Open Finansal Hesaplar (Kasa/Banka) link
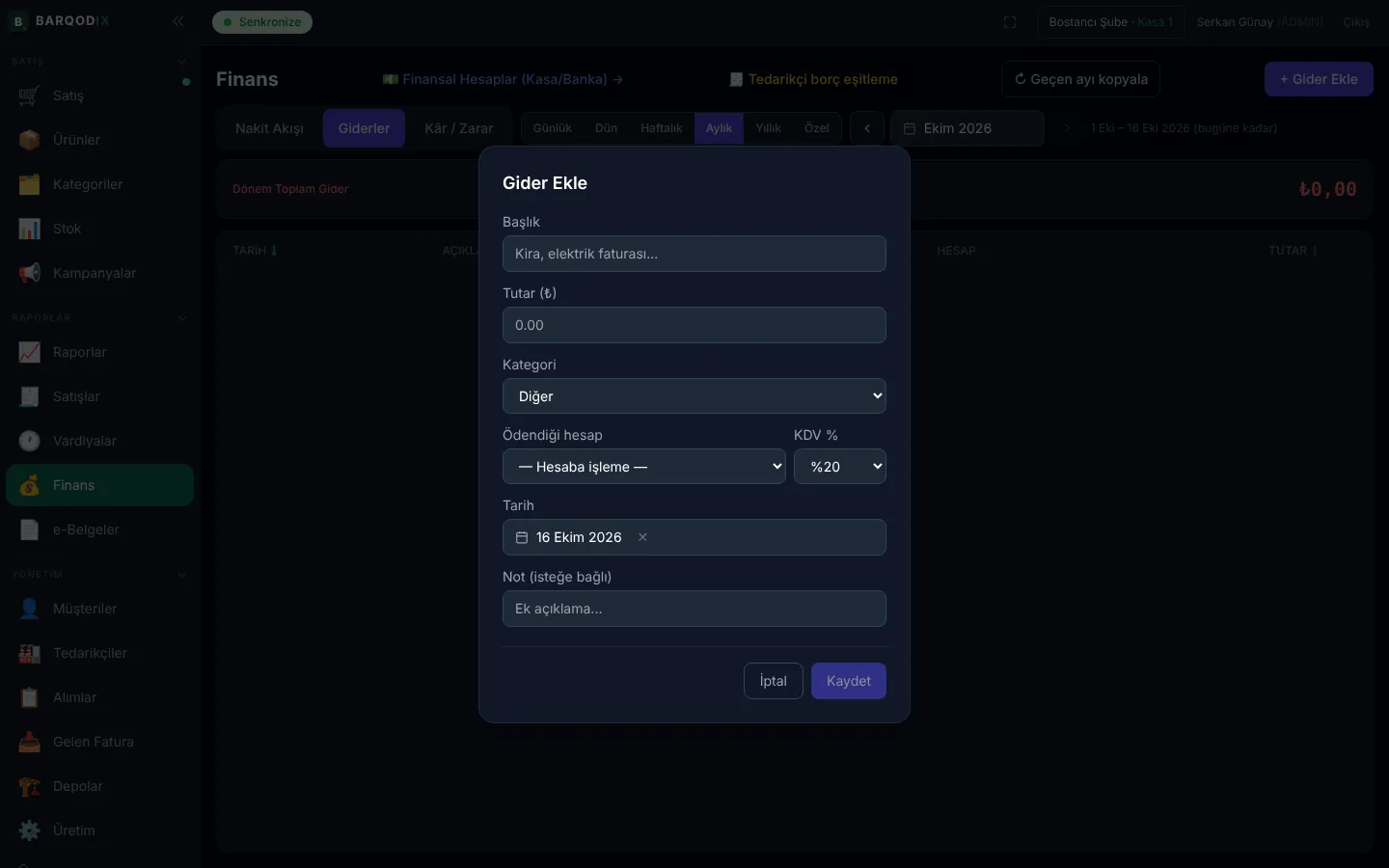 pos(503,79)
